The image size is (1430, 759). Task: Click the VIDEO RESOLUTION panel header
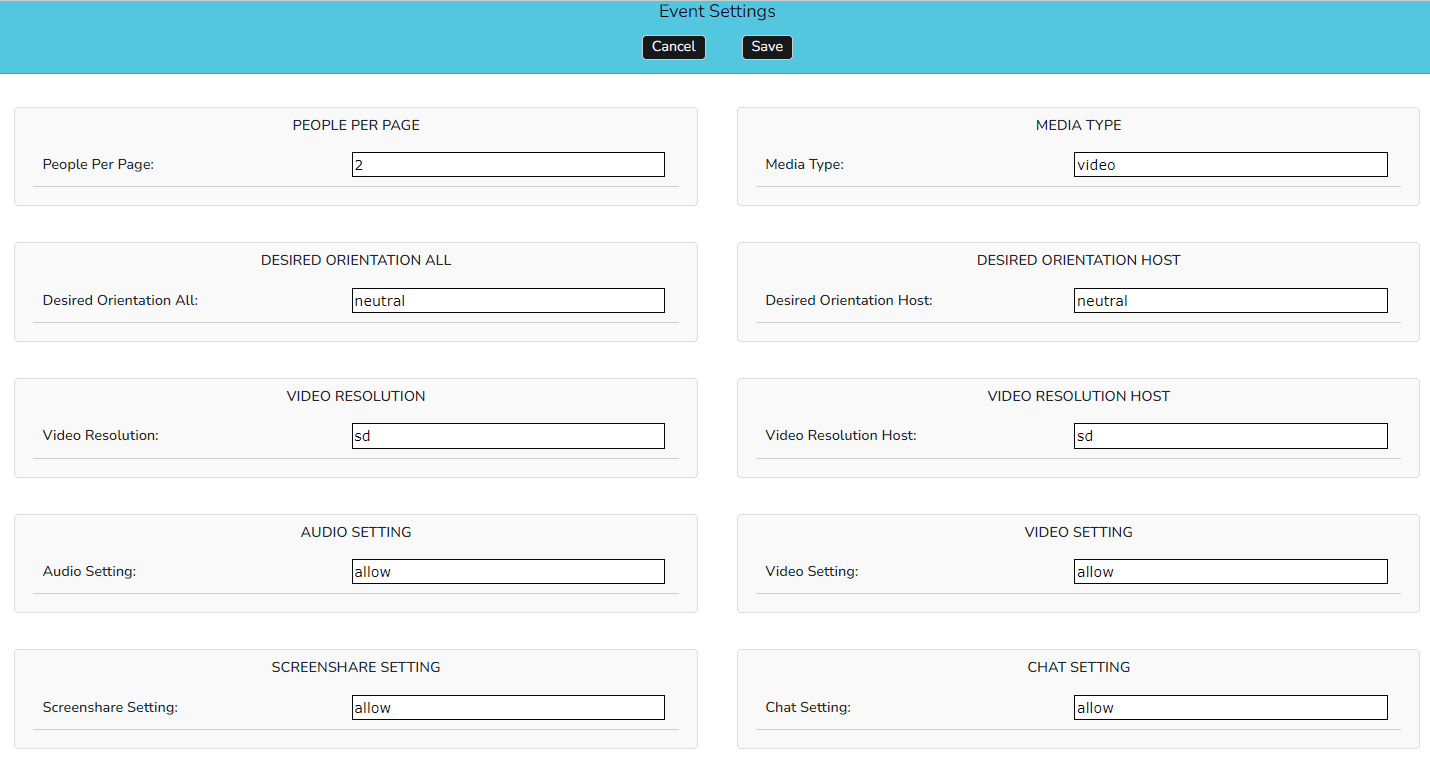tap(355, 396)
